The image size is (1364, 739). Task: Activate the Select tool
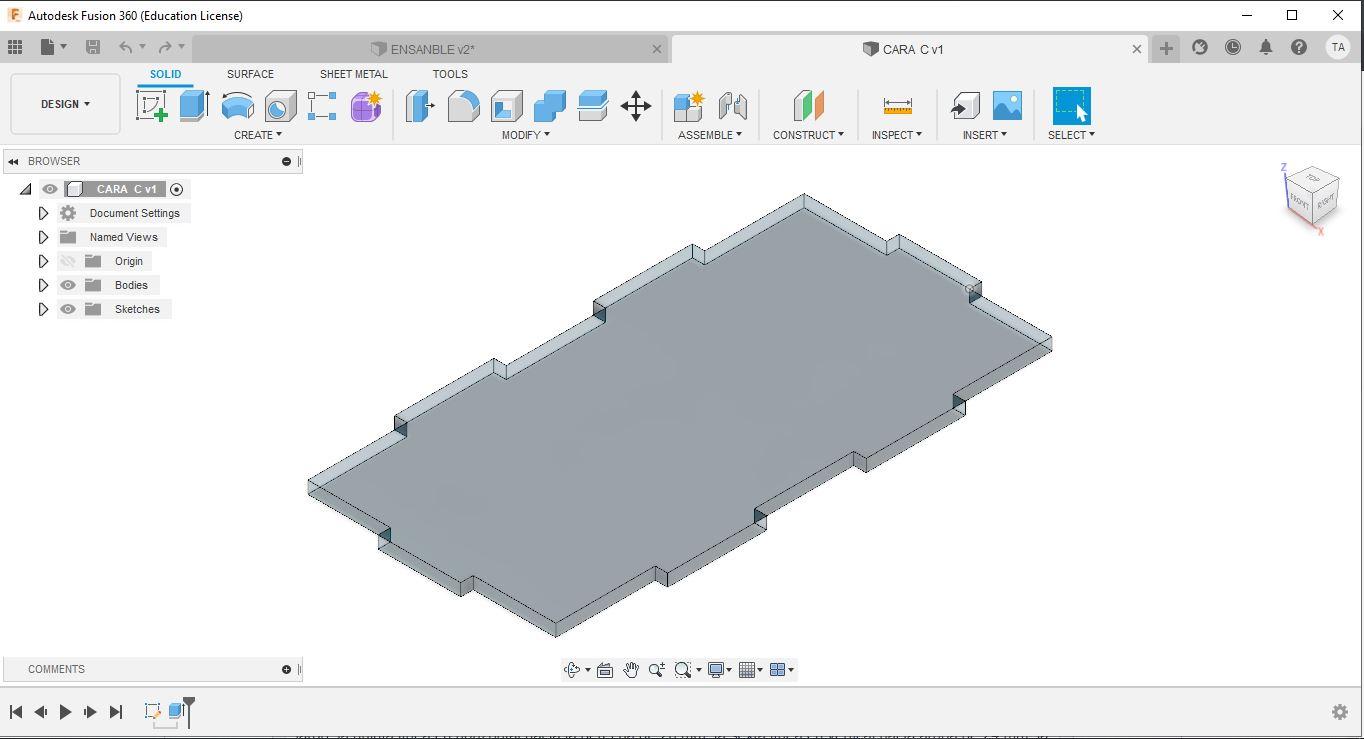[x=1071, y=106]
